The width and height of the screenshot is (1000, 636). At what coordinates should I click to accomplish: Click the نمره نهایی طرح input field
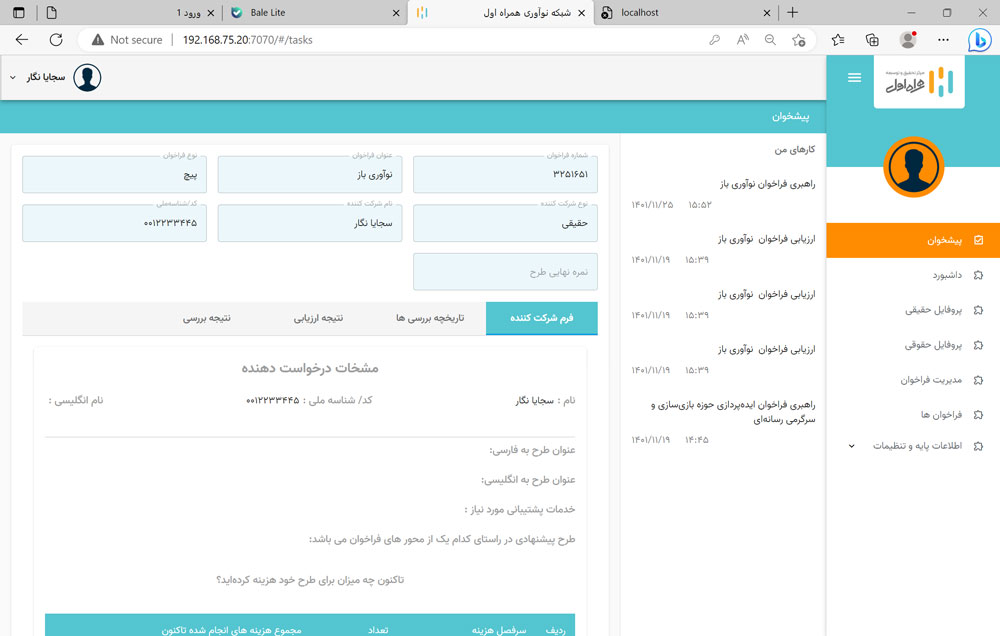click(505, 271)
